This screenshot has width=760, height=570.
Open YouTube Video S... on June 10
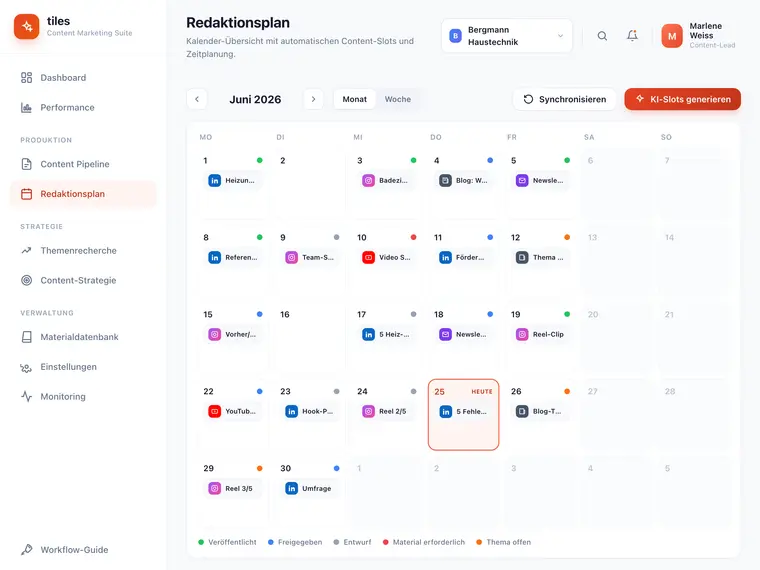point(386,257)
